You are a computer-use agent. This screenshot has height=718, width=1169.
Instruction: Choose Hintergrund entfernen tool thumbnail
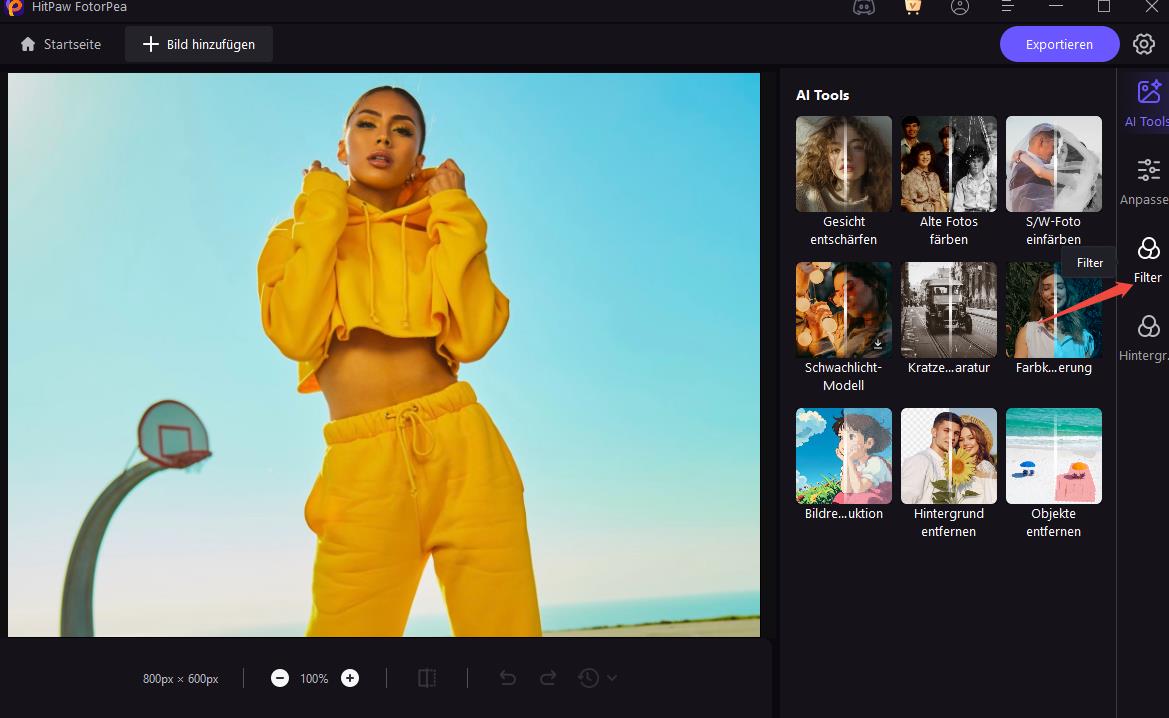[948, 456]
